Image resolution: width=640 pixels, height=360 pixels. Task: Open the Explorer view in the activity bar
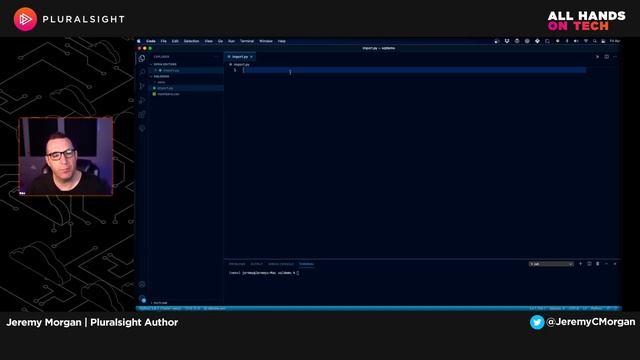click(142, 58)
